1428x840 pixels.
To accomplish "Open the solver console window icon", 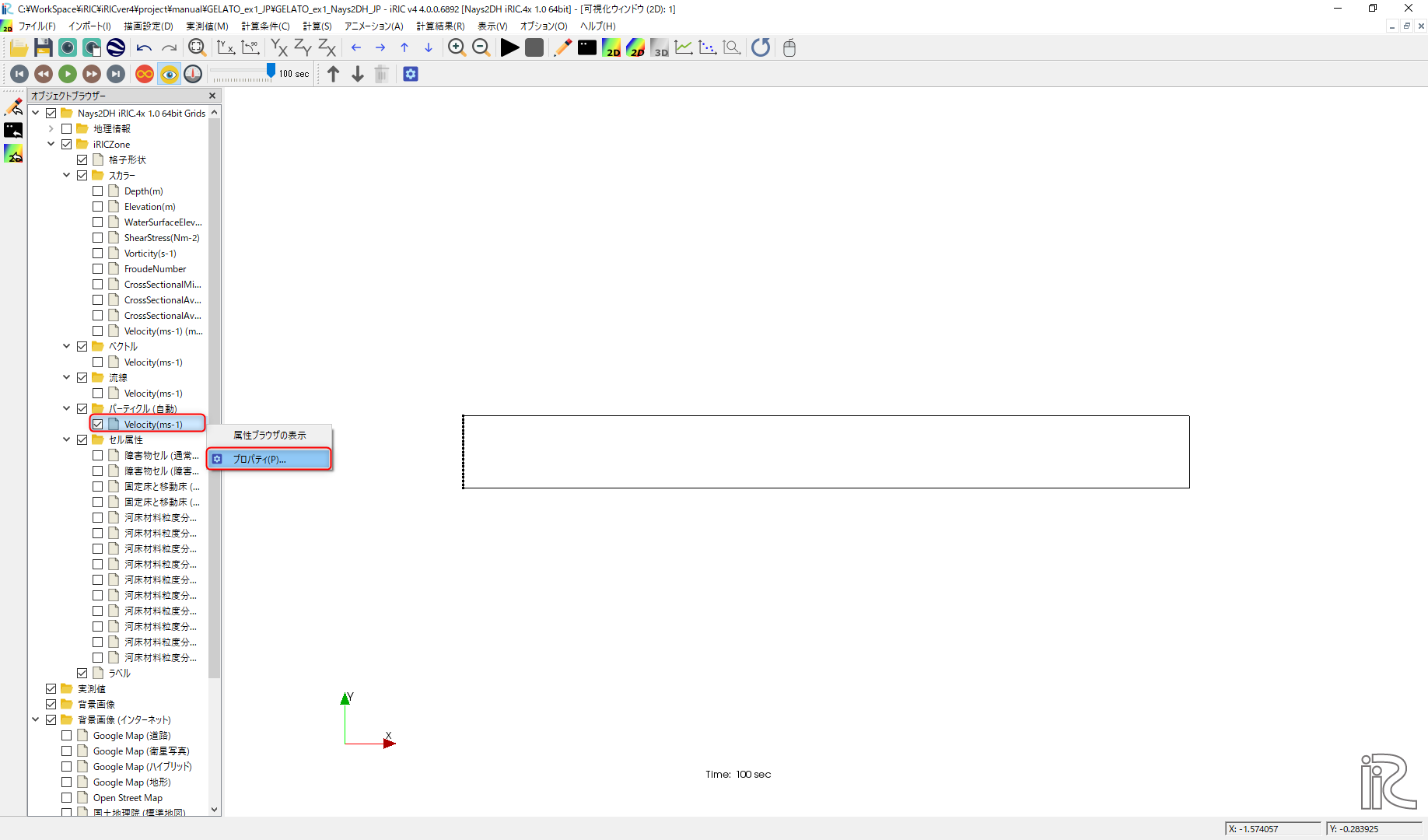I will click(587, 48).
